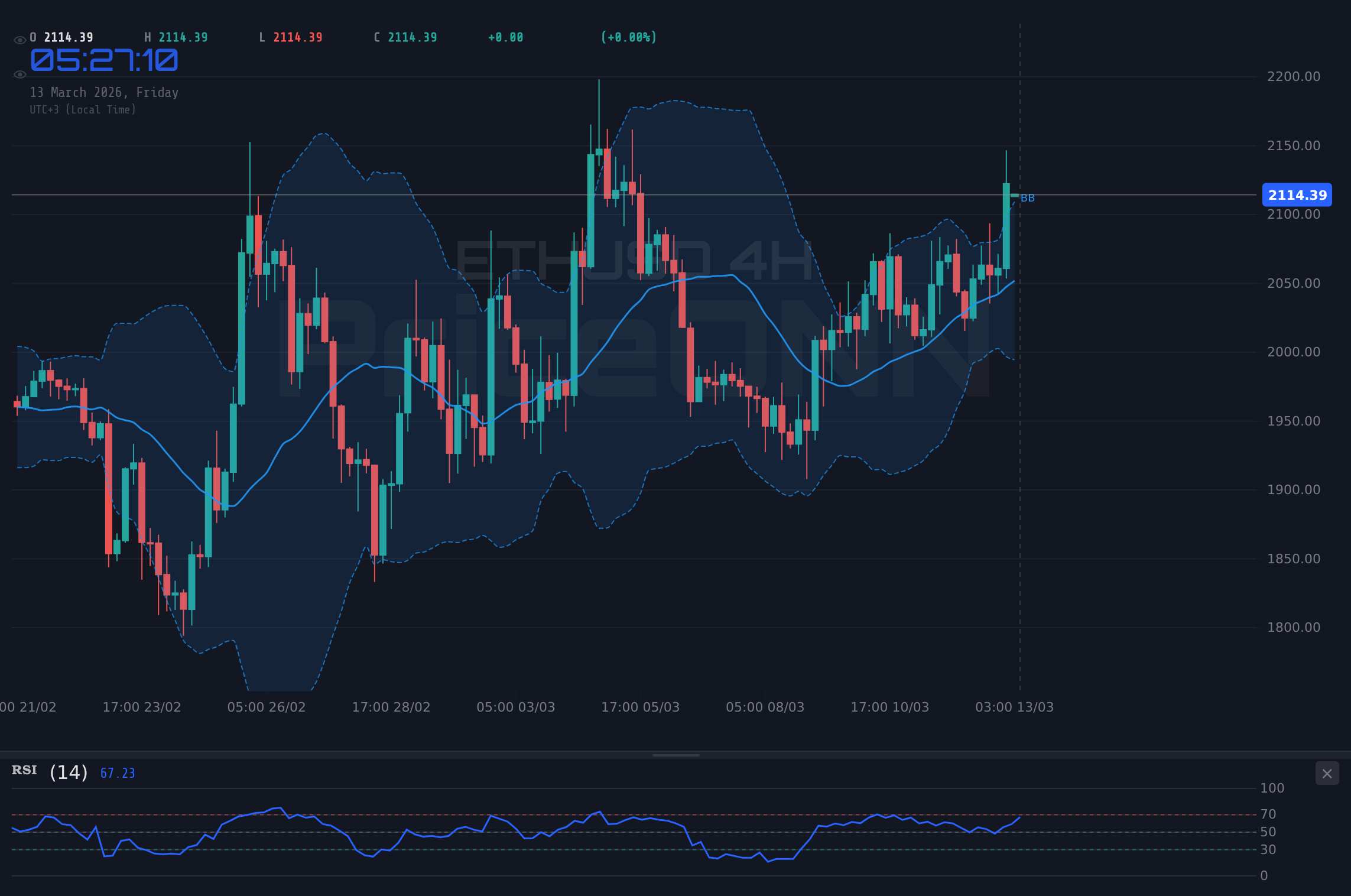1351x896 pixels.
Task: Click the 05:00 03/03 time label
Action: [x=516, y=707]
